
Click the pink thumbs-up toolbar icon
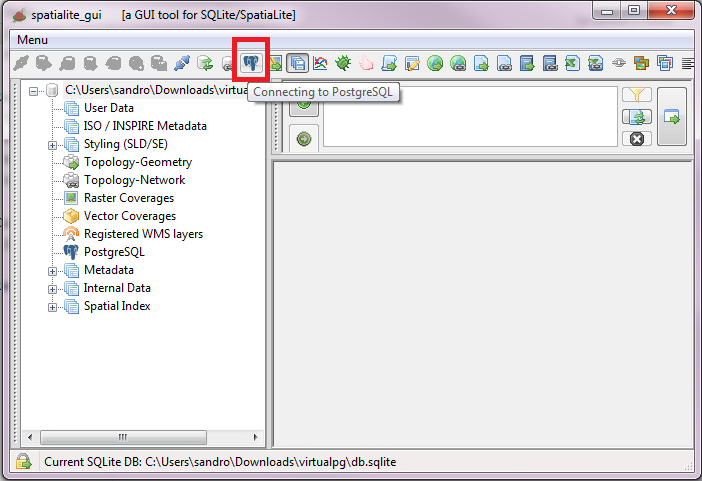[366, 63]
